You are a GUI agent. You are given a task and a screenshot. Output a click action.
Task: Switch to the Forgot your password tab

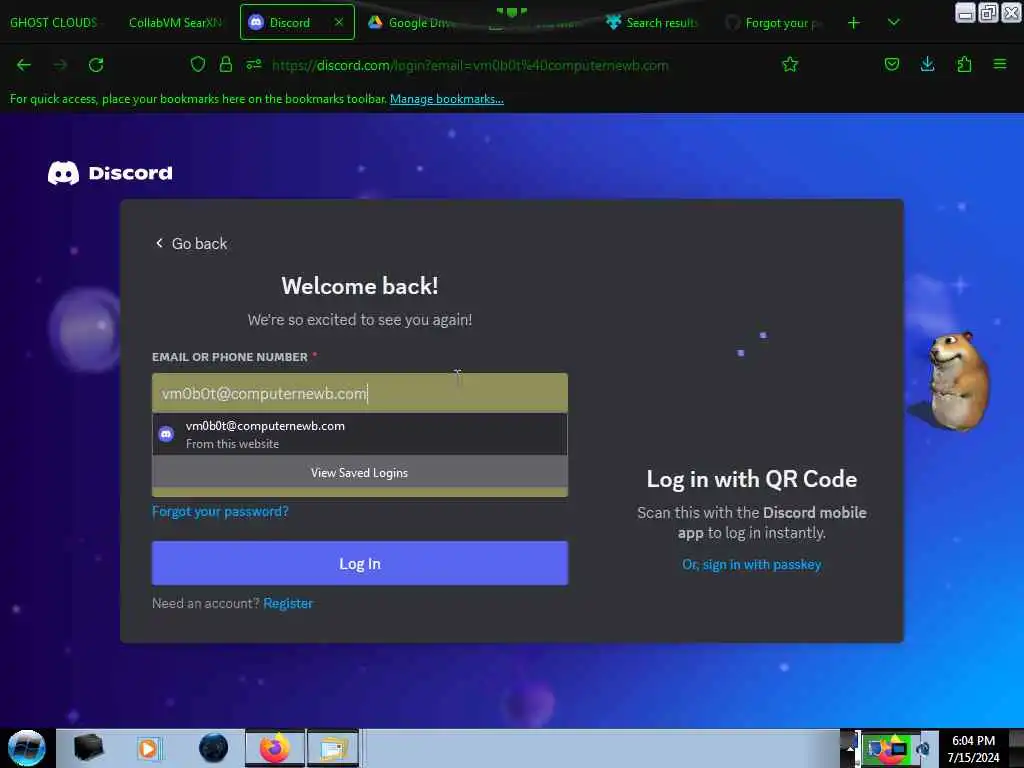tap(774, 22)
